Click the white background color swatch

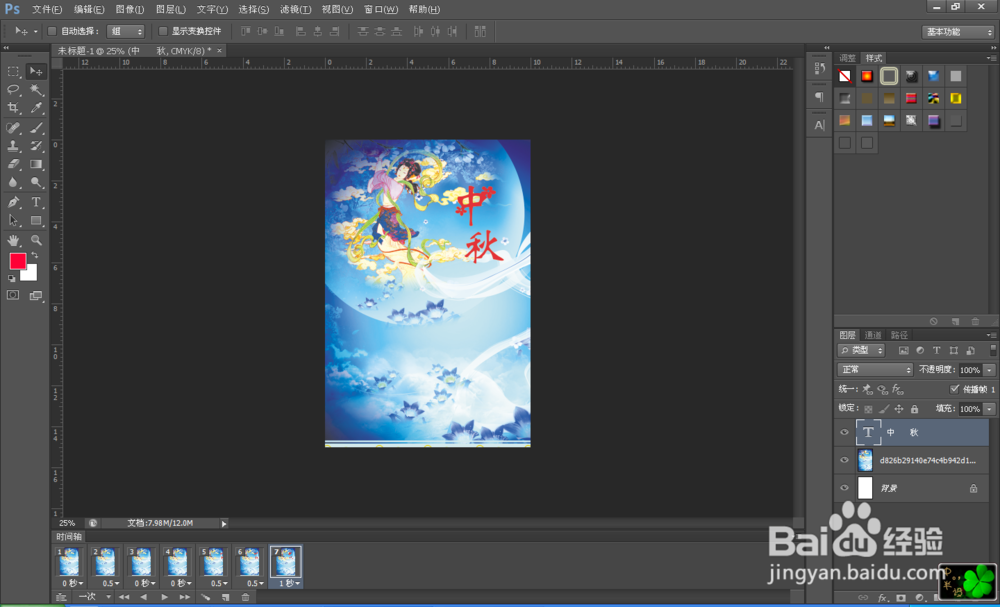31,274
